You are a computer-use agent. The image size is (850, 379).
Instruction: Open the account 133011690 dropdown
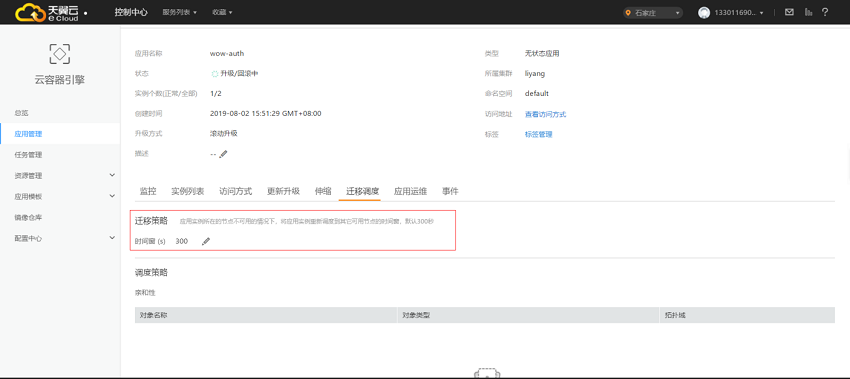[x=739, y=12]
